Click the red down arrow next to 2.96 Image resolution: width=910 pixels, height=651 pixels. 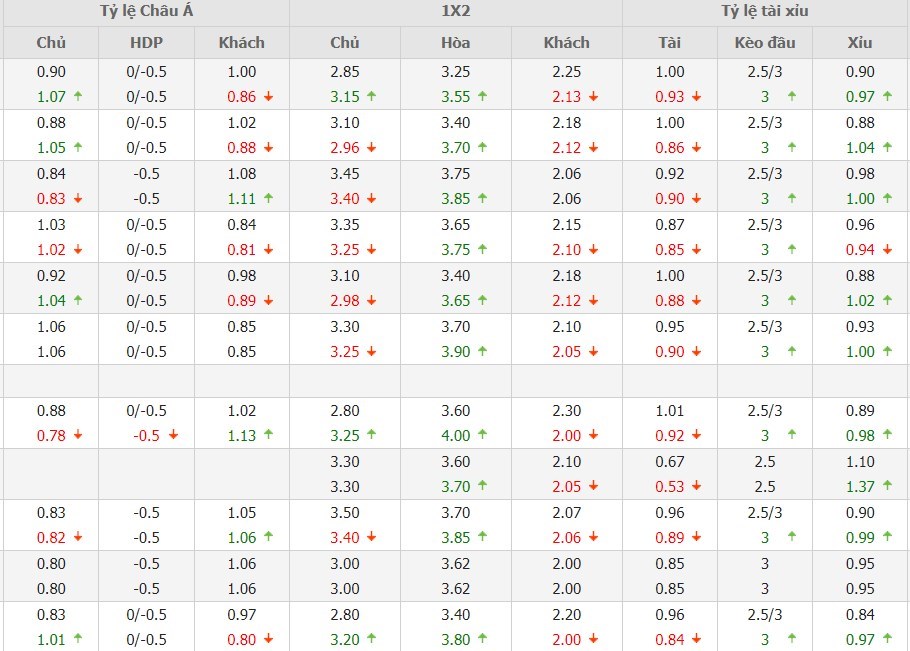371,148
